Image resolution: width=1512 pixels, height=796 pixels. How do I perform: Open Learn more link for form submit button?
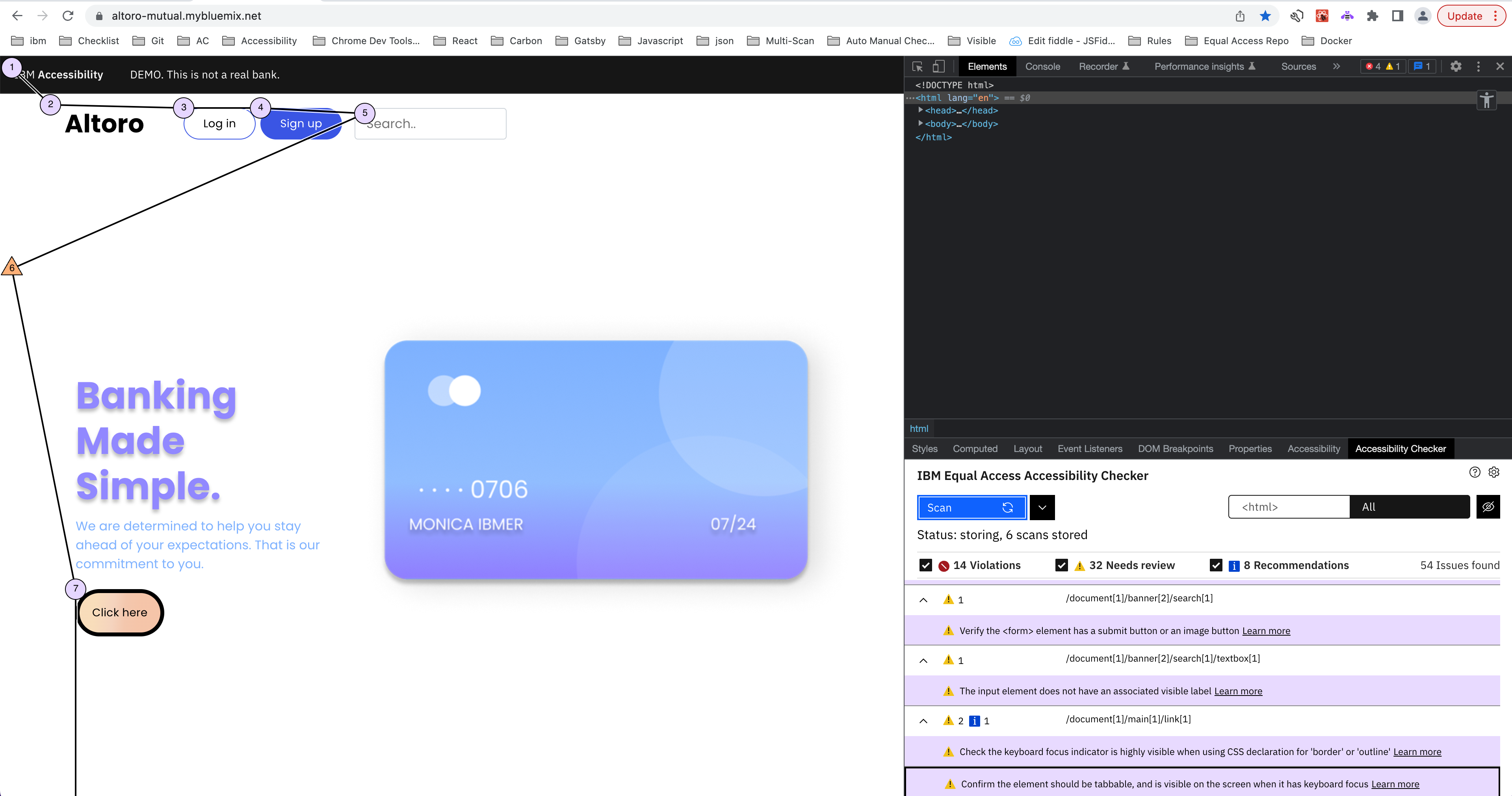(1266, 630)
